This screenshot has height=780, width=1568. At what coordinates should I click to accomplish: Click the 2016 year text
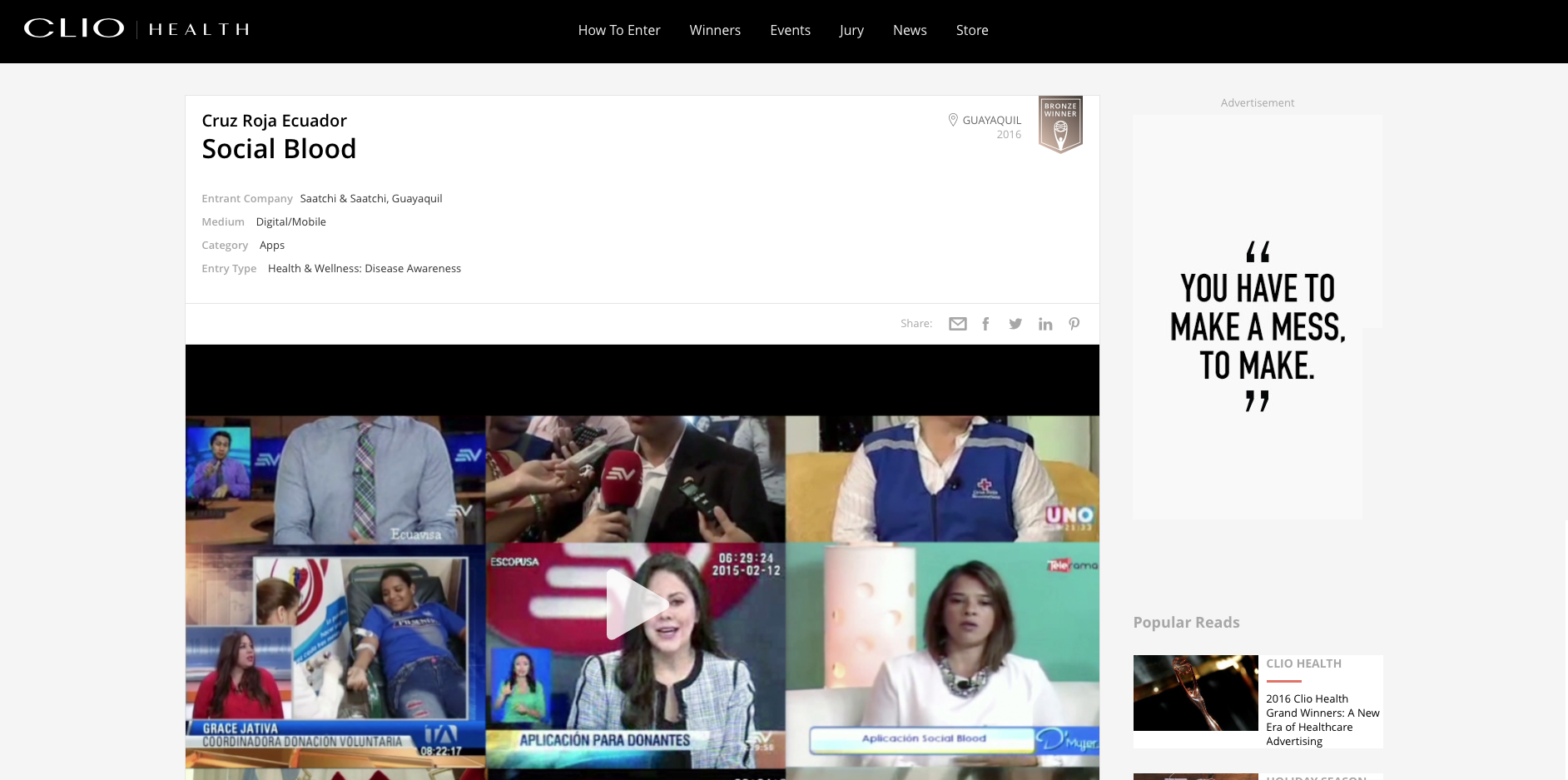tap(1009, 134)
